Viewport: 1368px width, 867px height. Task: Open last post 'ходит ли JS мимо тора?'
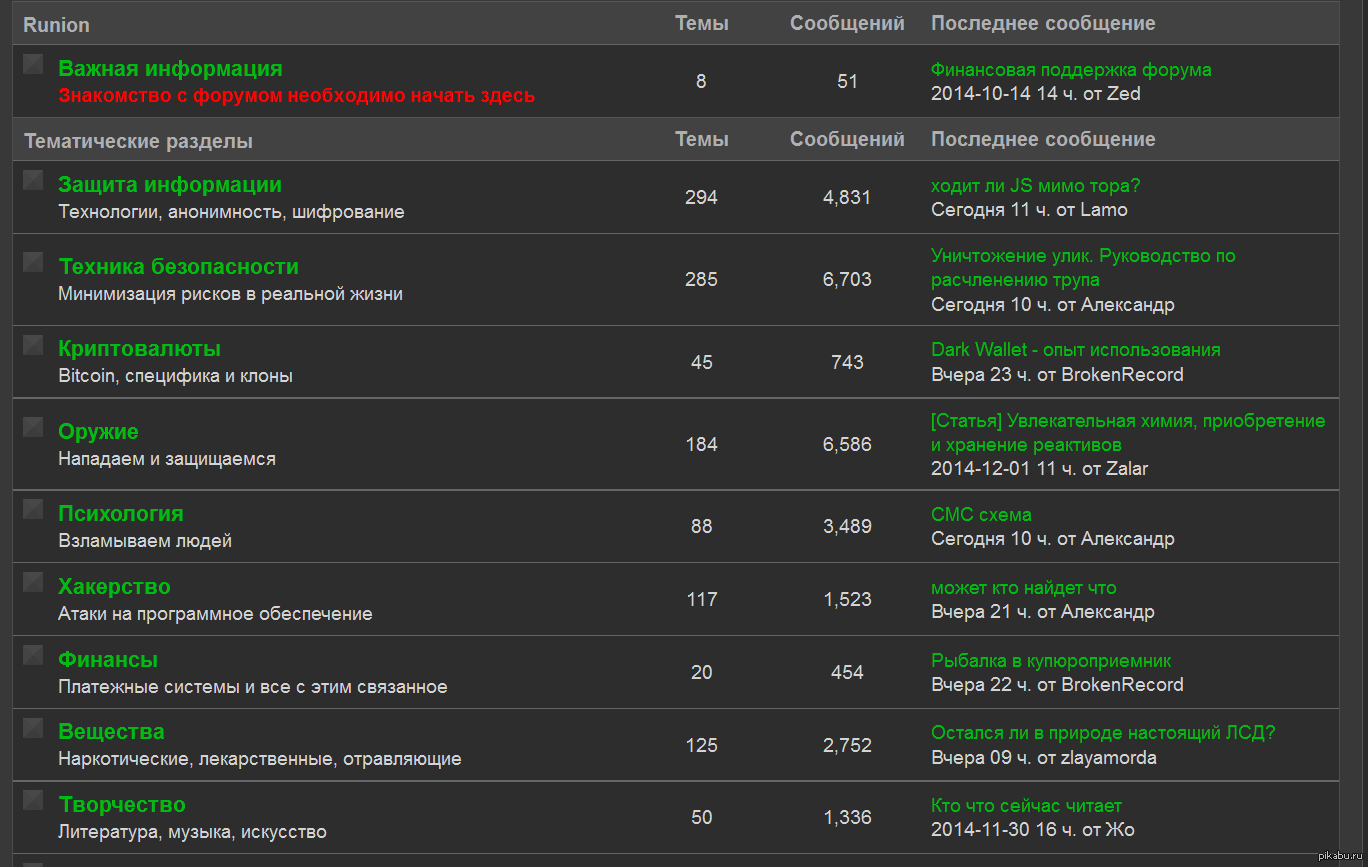(1035, 186)
